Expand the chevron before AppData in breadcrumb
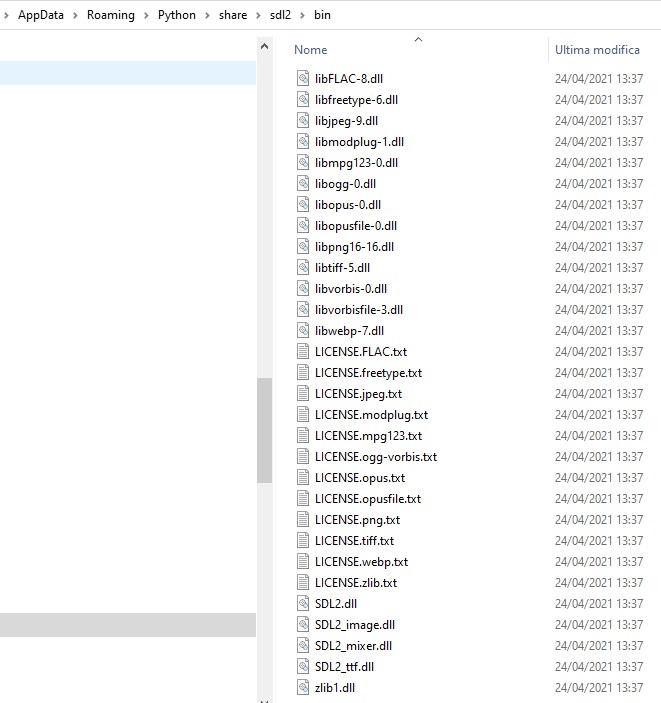The height and width of the screenshot is (703, 661). [x=6, y=16]
